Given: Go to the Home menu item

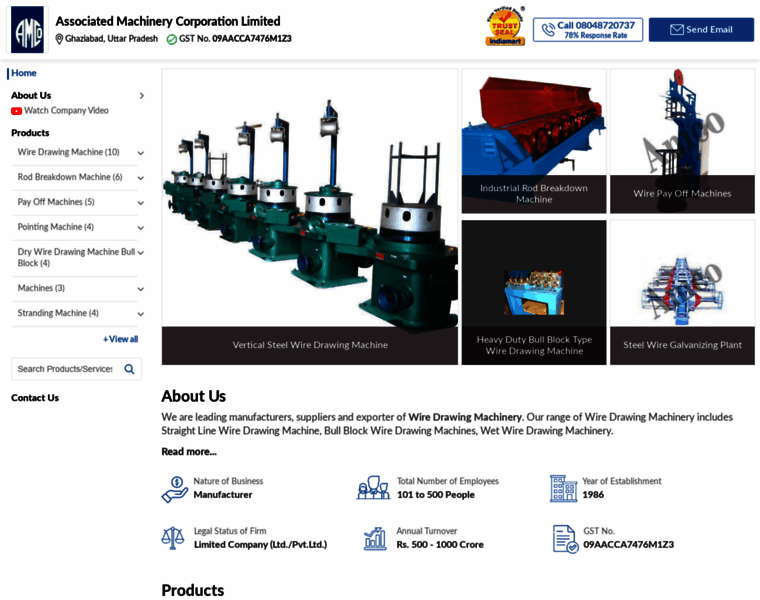Looking at the screenshot, I should (24, 73).
